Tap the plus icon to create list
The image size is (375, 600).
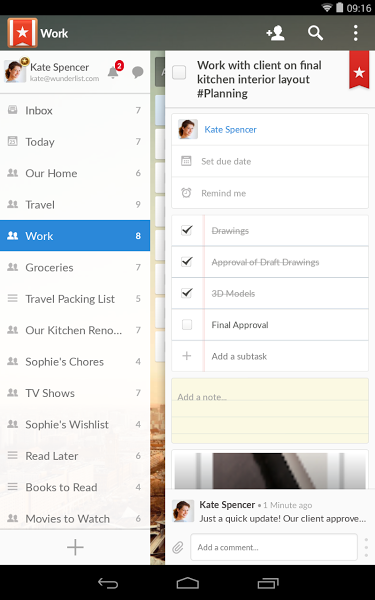pos(75,547)
